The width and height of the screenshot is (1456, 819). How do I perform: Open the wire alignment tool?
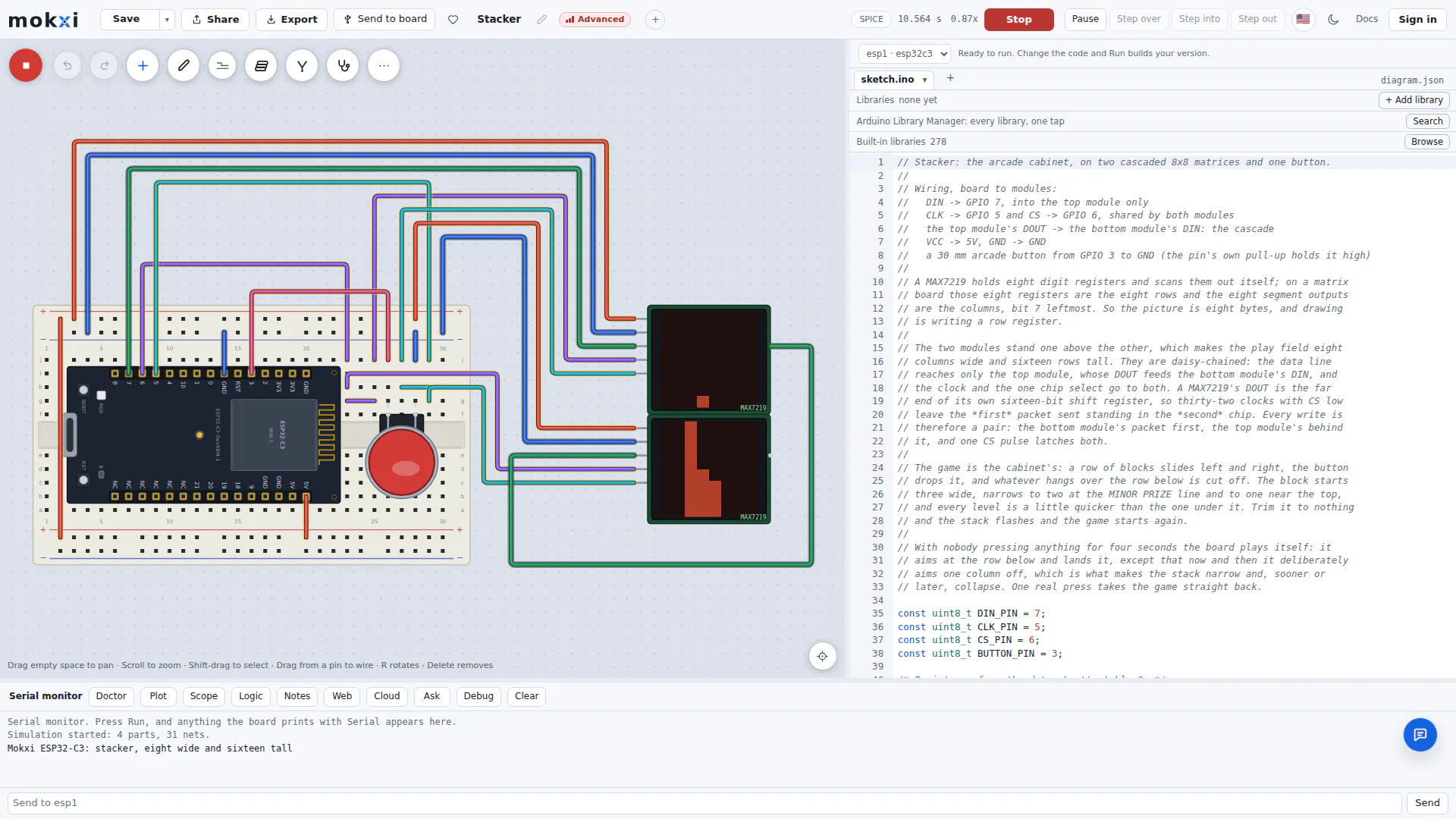tap(222, 65)
